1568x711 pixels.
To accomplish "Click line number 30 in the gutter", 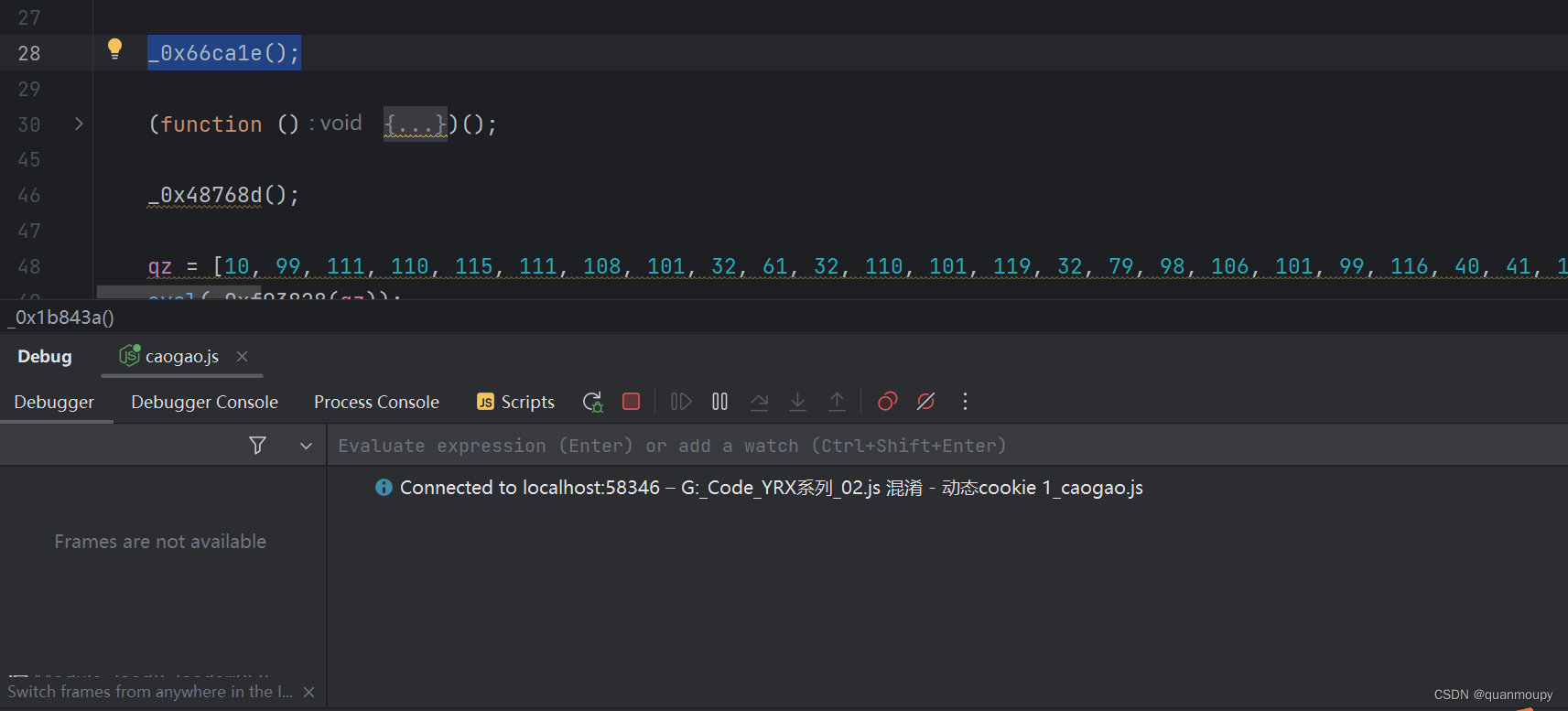I will [x=29, y=124].
